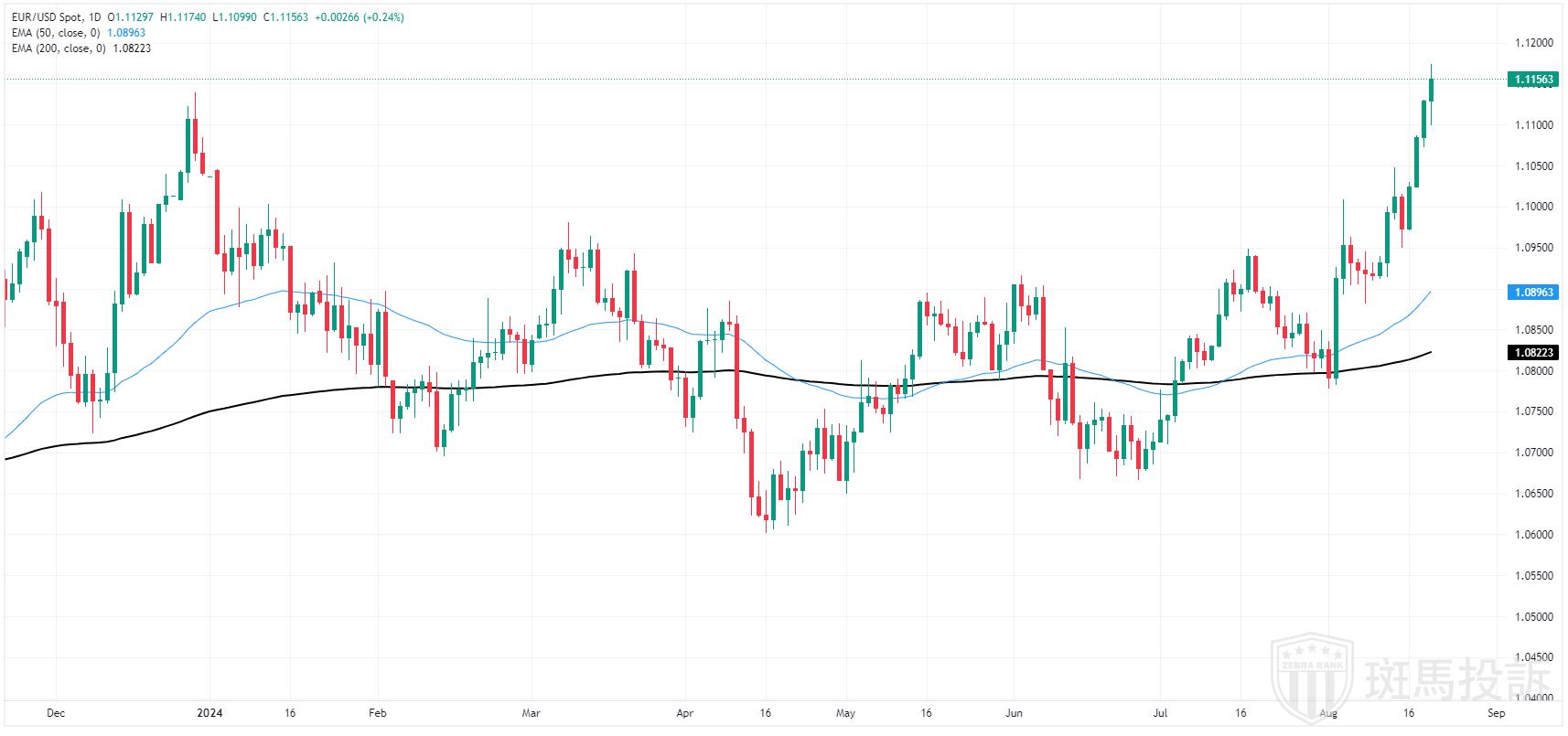Screen dimensions: 1568x736
Task: Click the Aug label on time axis
Action: [x=1331, y=712]
